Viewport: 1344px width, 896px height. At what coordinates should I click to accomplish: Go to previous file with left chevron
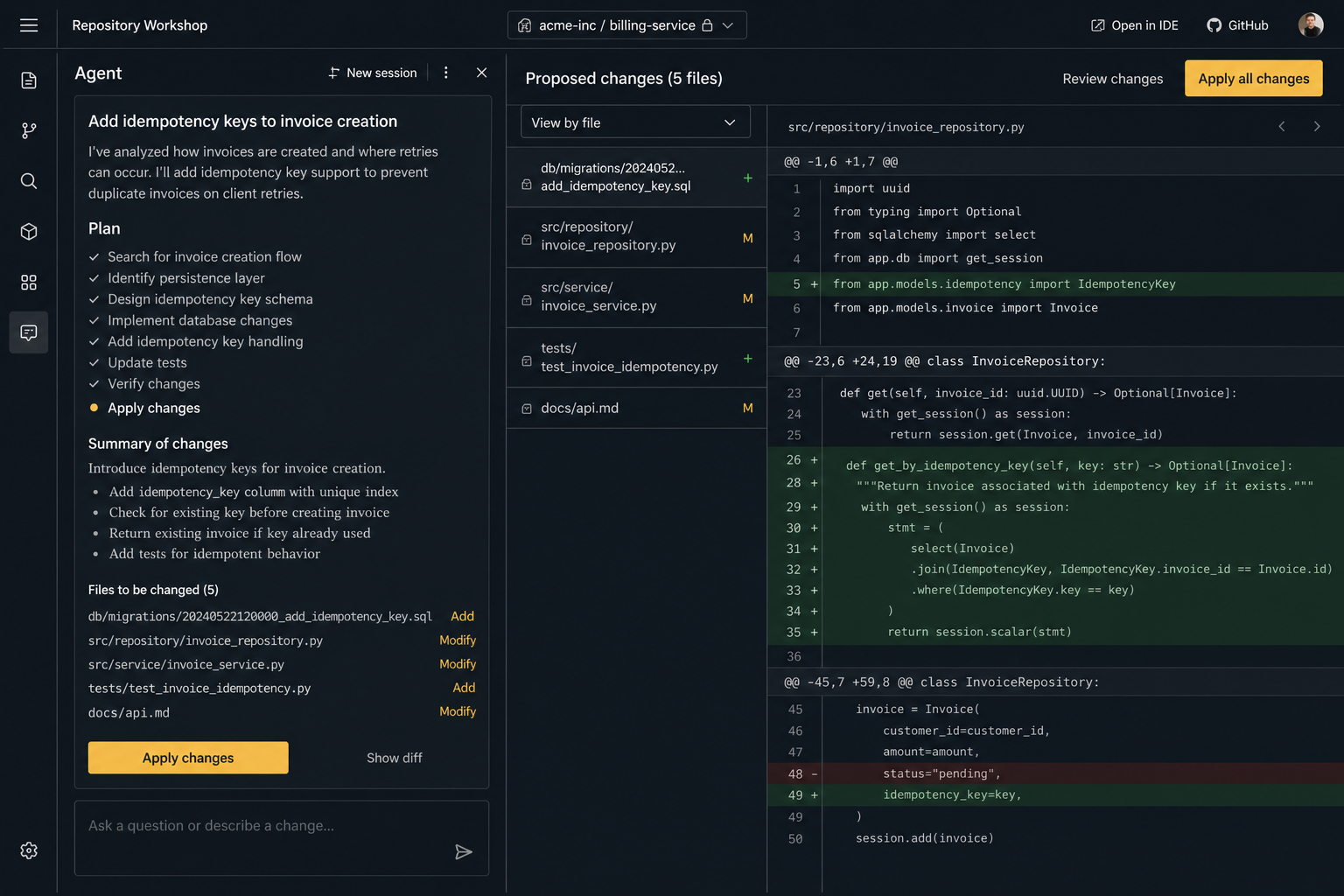(x=1282, y=127)
